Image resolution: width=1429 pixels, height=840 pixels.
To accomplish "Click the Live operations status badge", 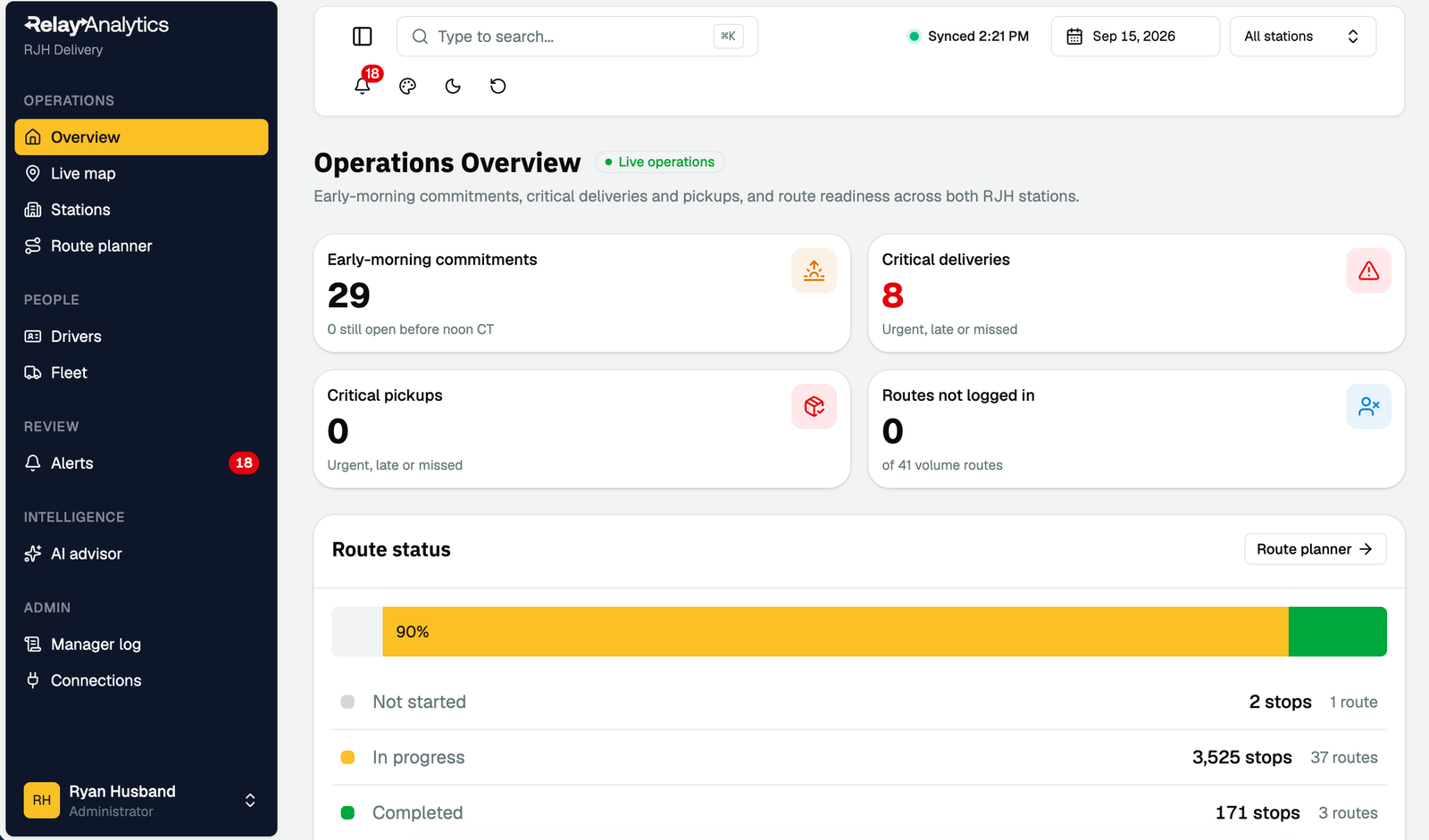I will [x=659, y=162].
